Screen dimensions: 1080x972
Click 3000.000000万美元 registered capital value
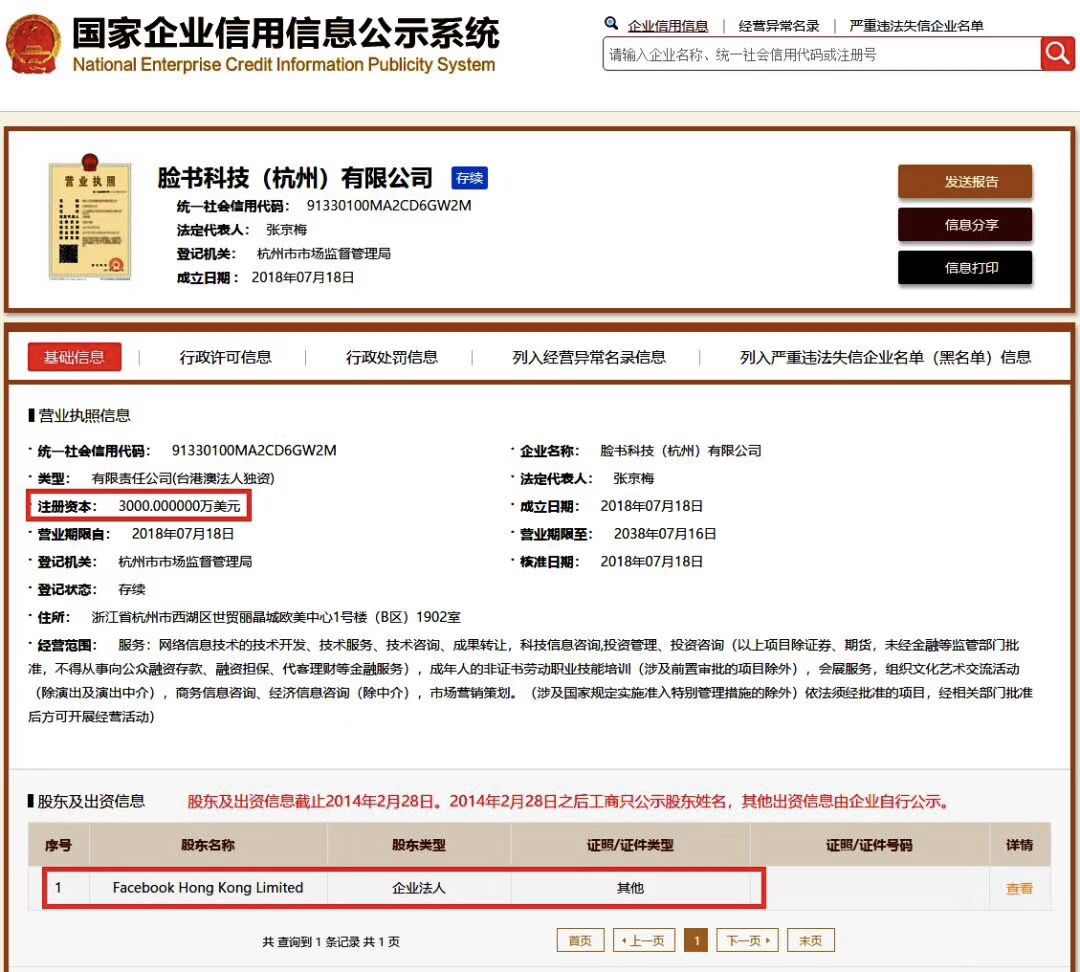[179, 506]
